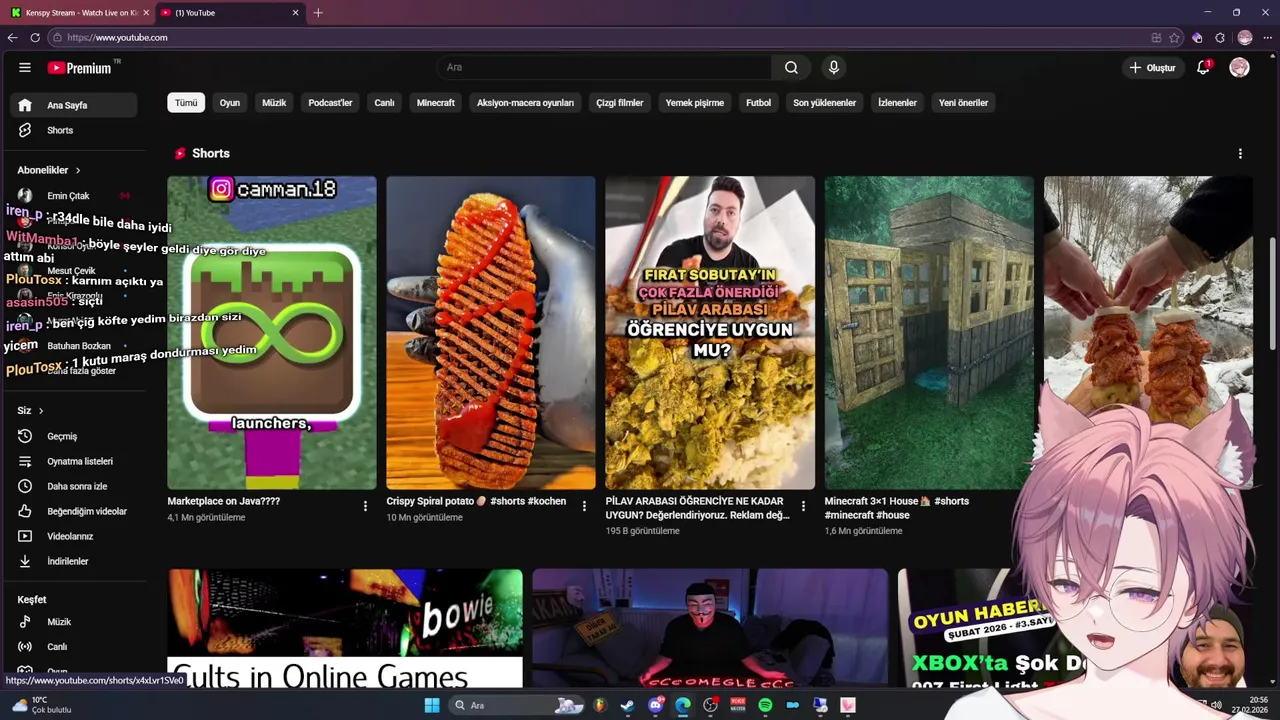The image size is (1280, 720).
Task: Select Son yüklenenler chip
Action: tap(825, 102)
